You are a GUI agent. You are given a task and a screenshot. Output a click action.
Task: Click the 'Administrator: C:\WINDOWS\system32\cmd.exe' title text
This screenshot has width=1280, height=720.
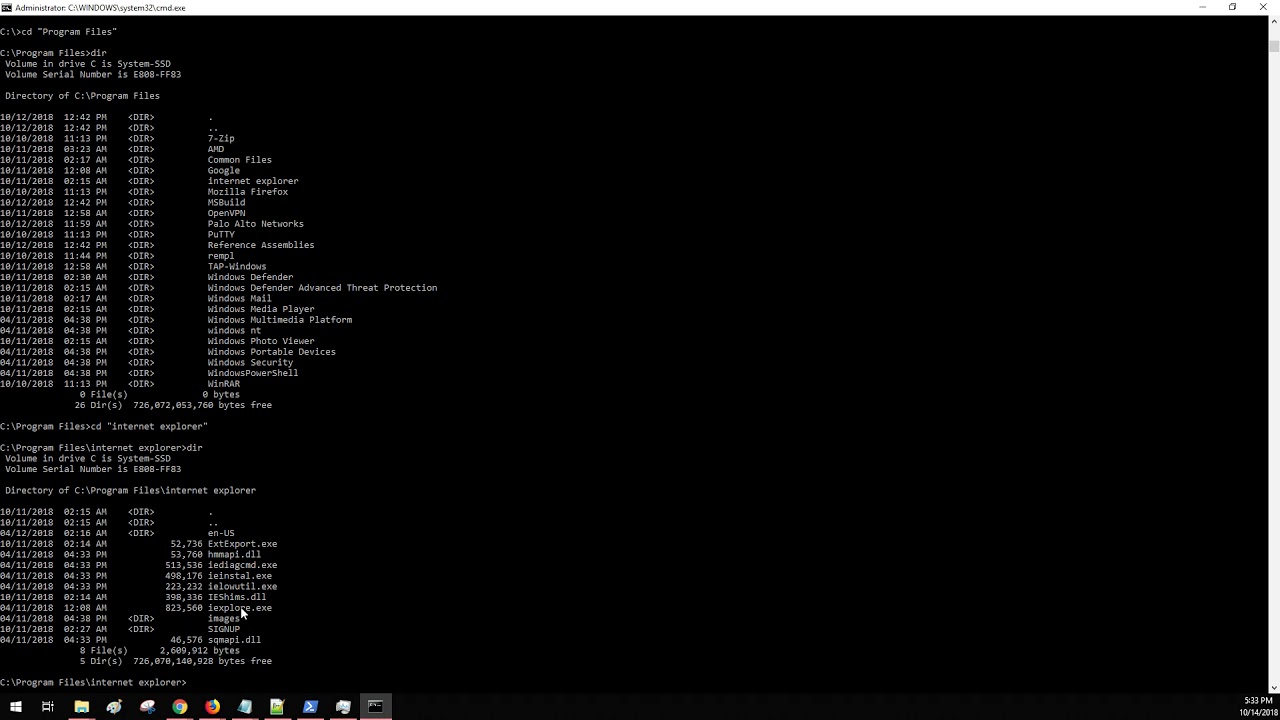[100, 8]
